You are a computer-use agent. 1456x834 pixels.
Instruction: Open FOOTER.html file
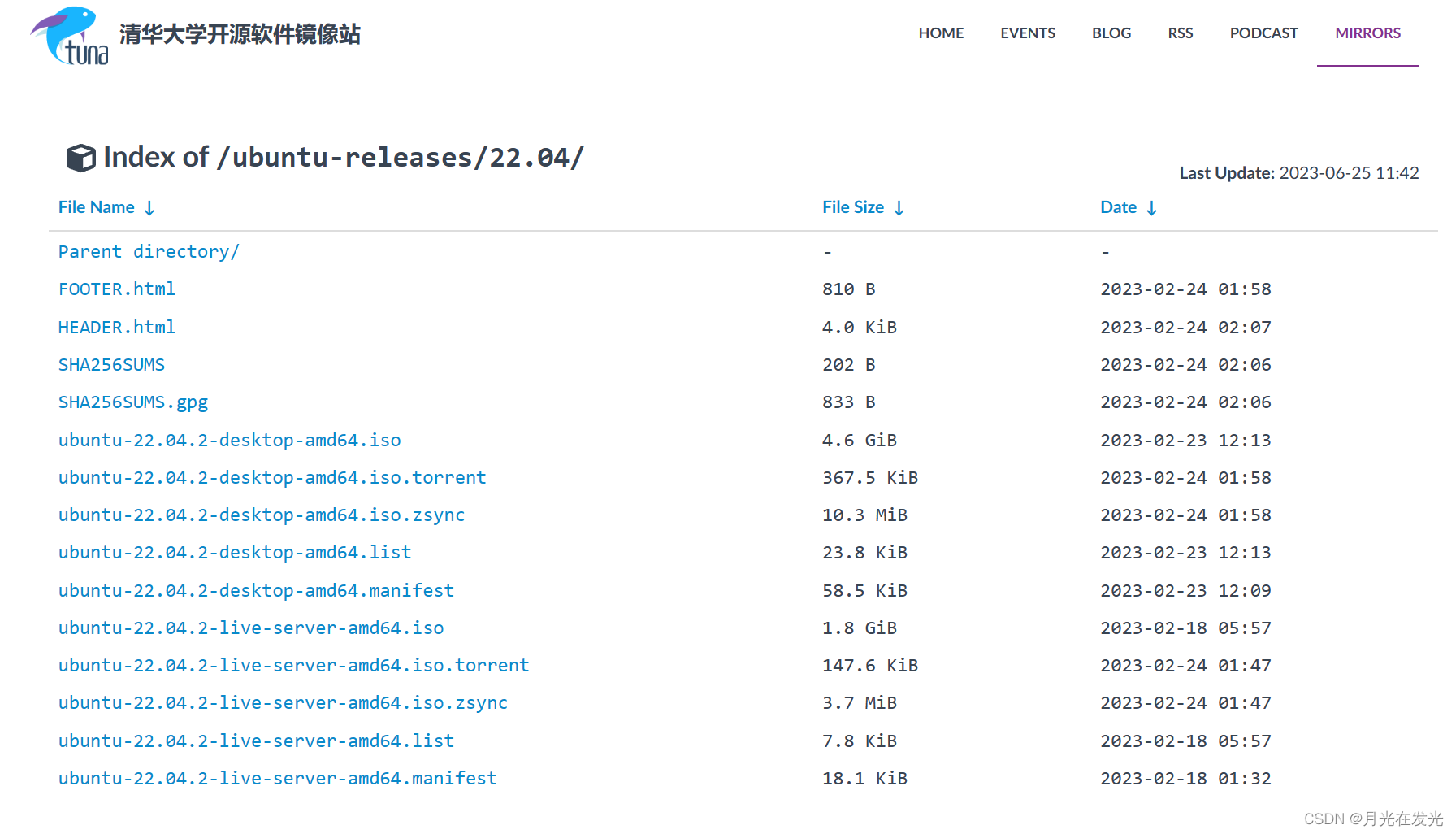(117, 289)
